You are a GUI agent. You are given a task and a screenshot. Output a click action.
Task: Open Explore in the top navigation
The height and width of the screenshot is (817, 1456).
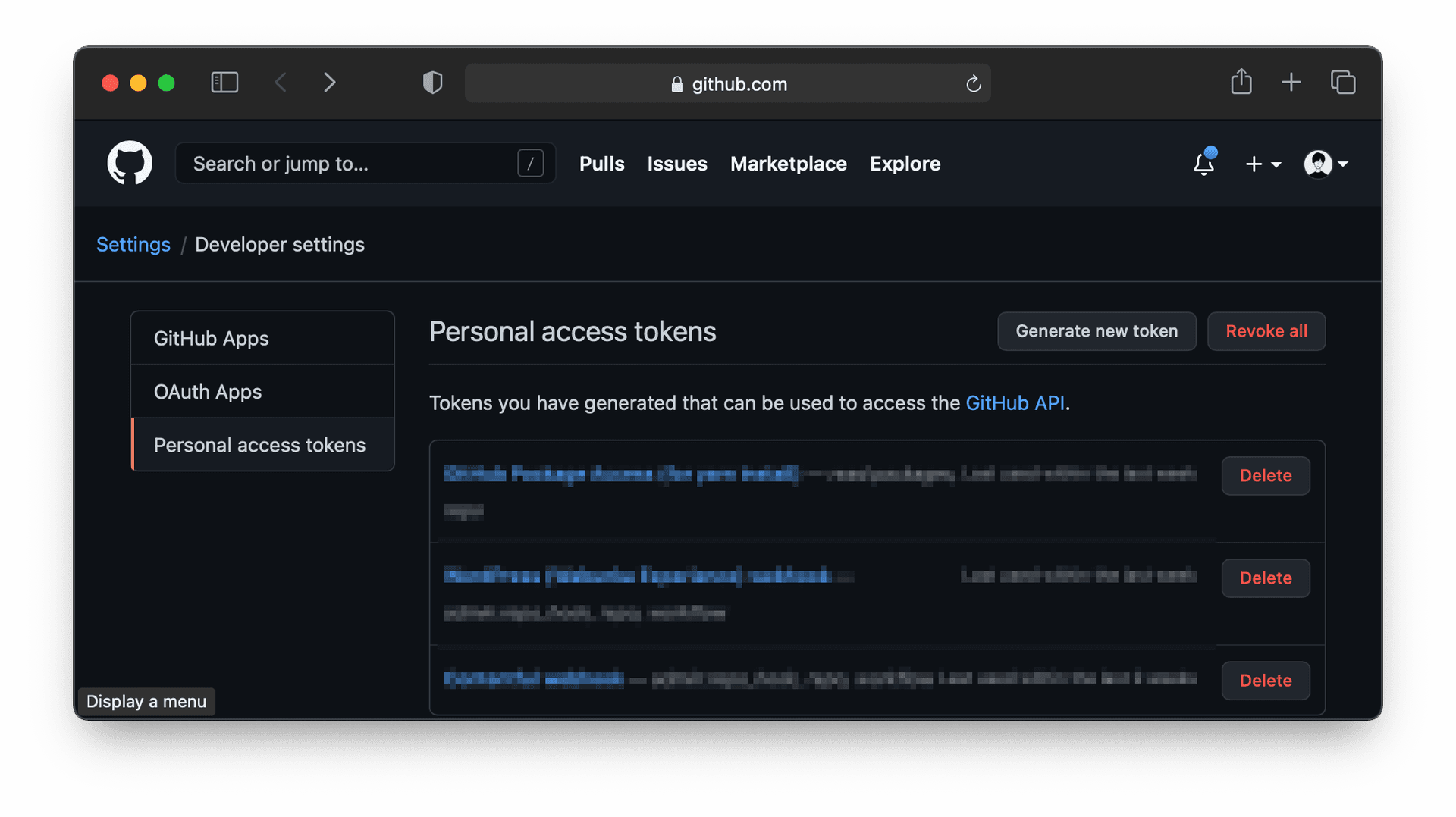tap(905, 164)
